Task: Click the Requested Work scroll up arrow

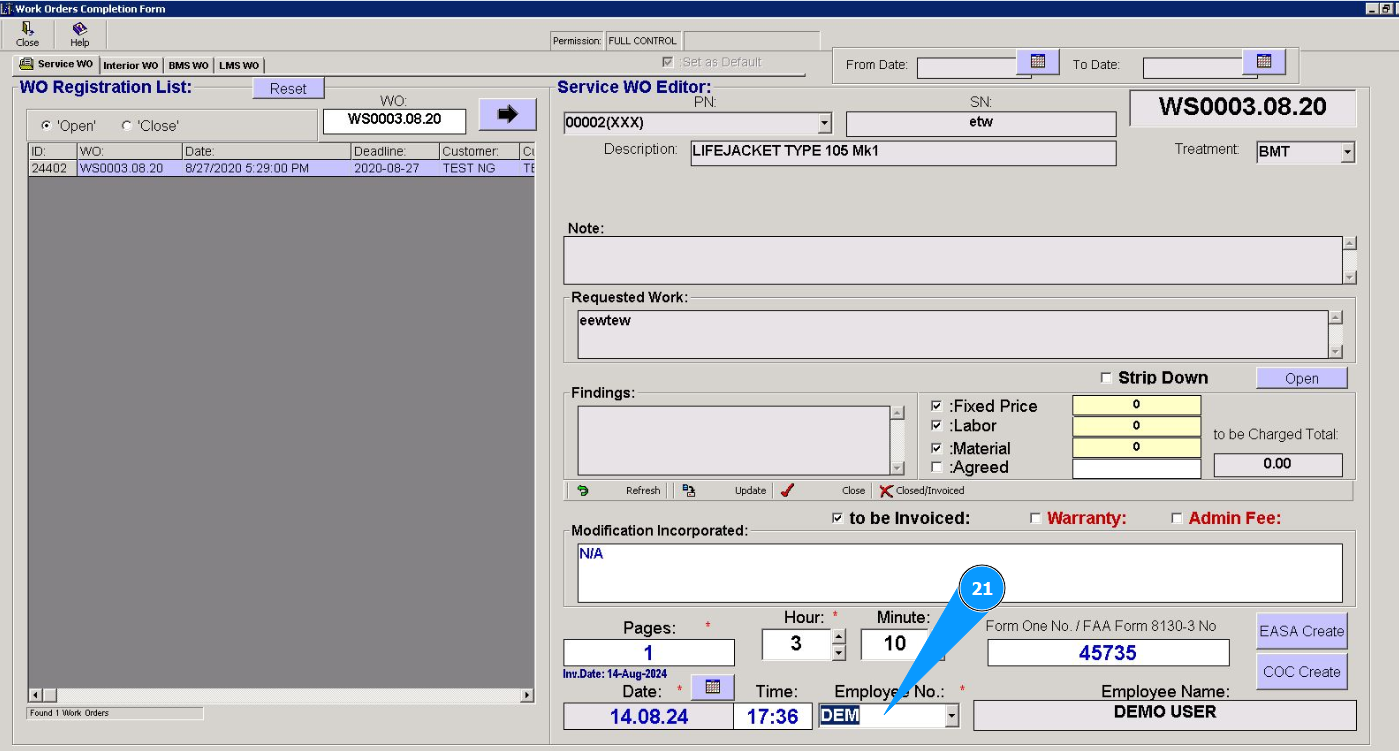Action: 1335,318
